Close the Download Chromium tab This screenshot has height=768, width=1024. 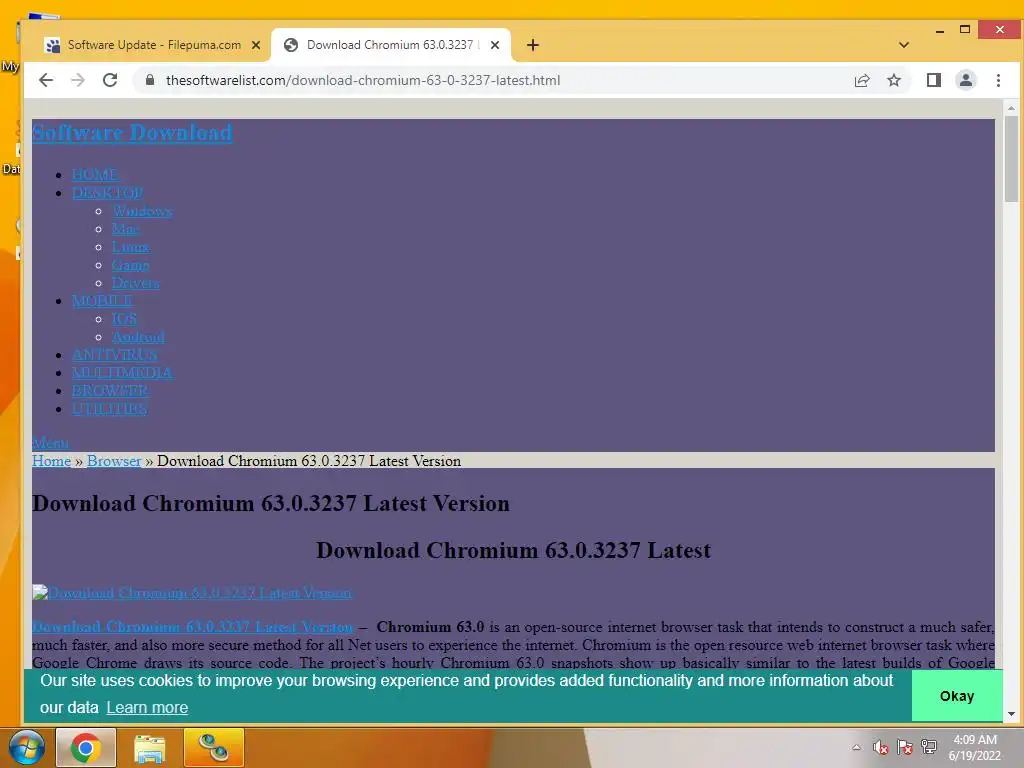pyautogui.click(x=495, y=45)
